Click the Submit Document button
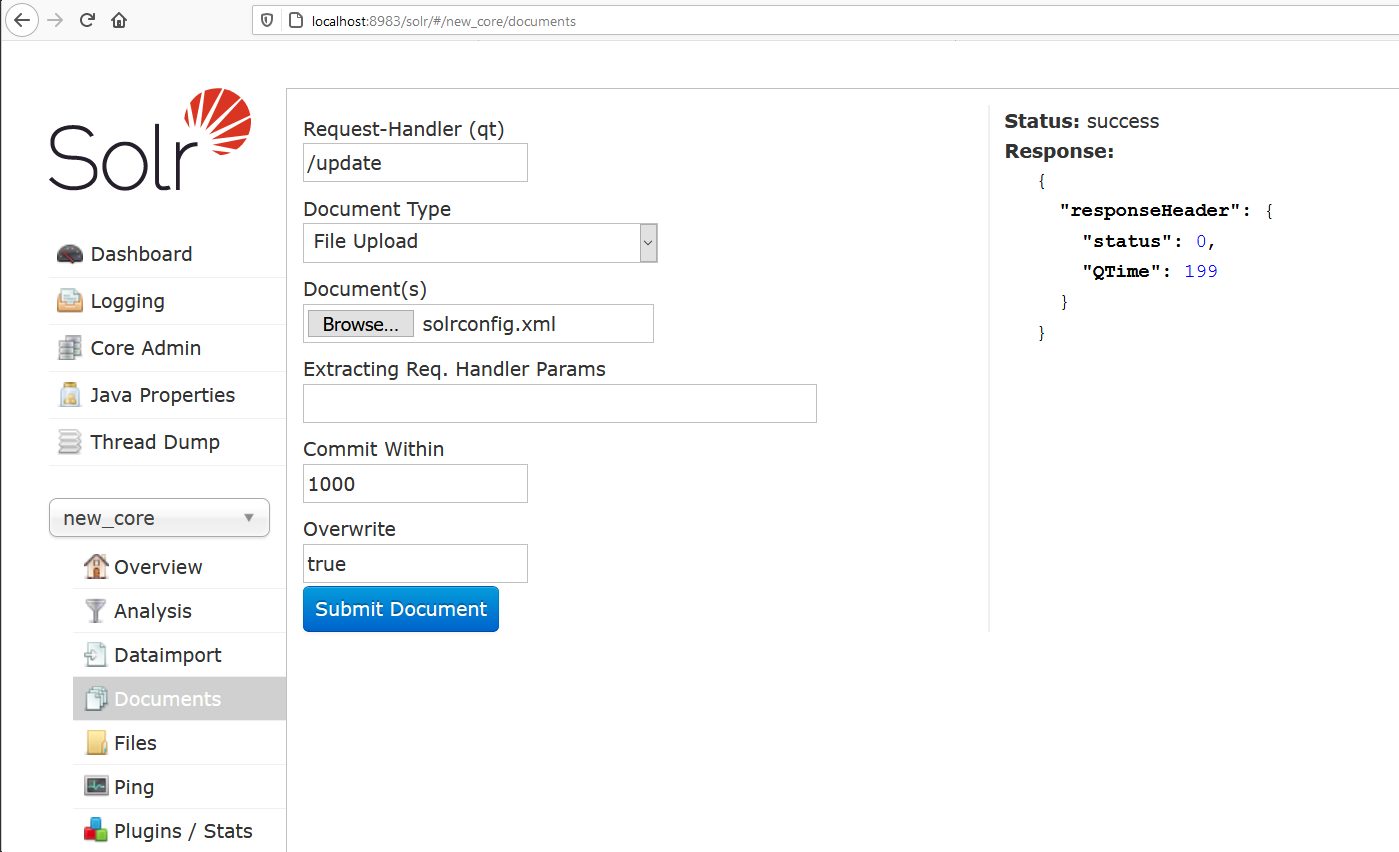 pyautogui.click(x=400, y=608)
